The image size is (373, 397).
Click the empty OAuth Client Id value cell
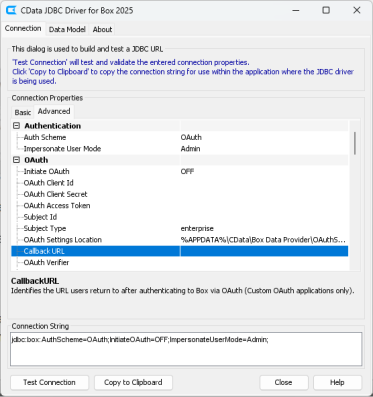(x=264, y=183)
